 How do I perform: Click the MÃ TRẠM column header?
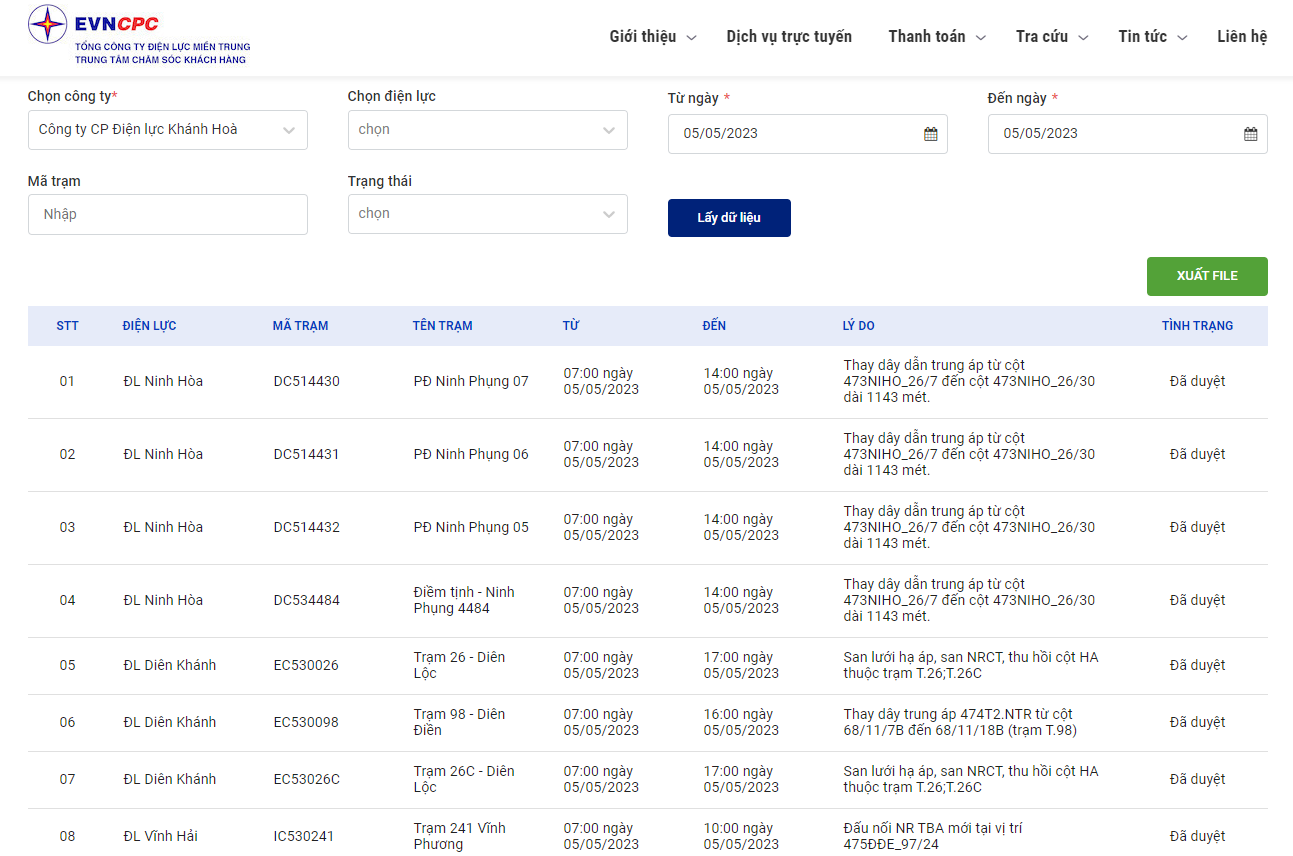(300, 326)
